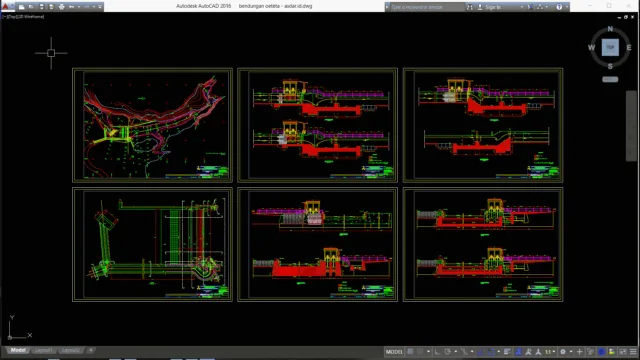Open the status bar Customization menu icon
Viewport: 640px width, 360px height.
pos(633,352)
